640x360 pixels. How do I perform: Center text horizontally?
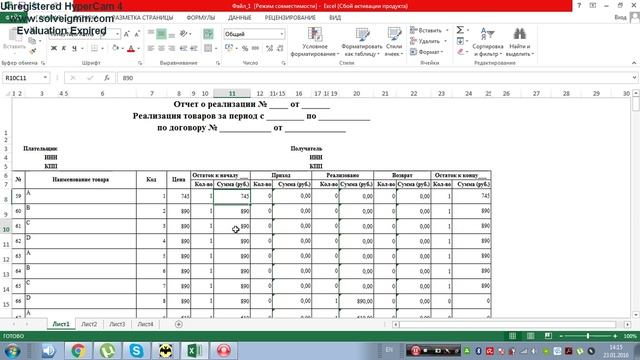161,49
